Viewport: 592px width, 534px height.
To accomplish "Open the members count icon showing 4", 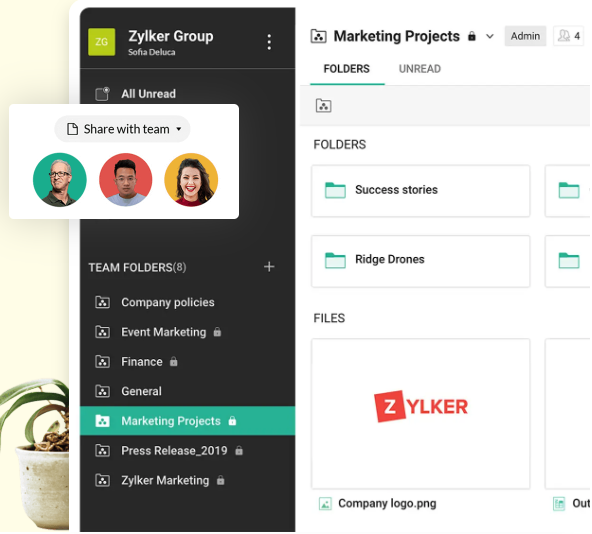I will coord(569,36).
